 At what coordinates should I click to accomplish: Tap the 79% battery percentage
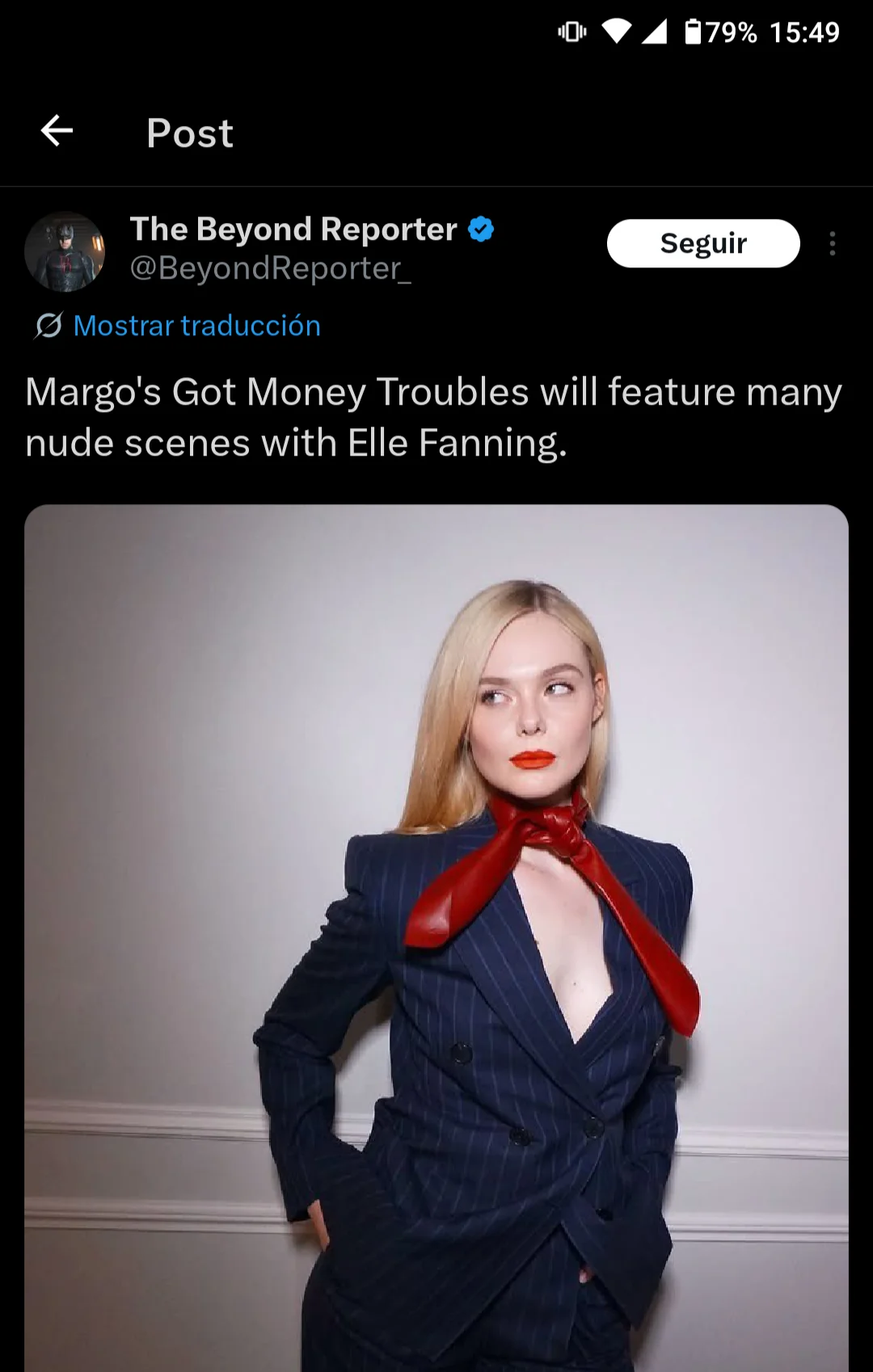732,32
